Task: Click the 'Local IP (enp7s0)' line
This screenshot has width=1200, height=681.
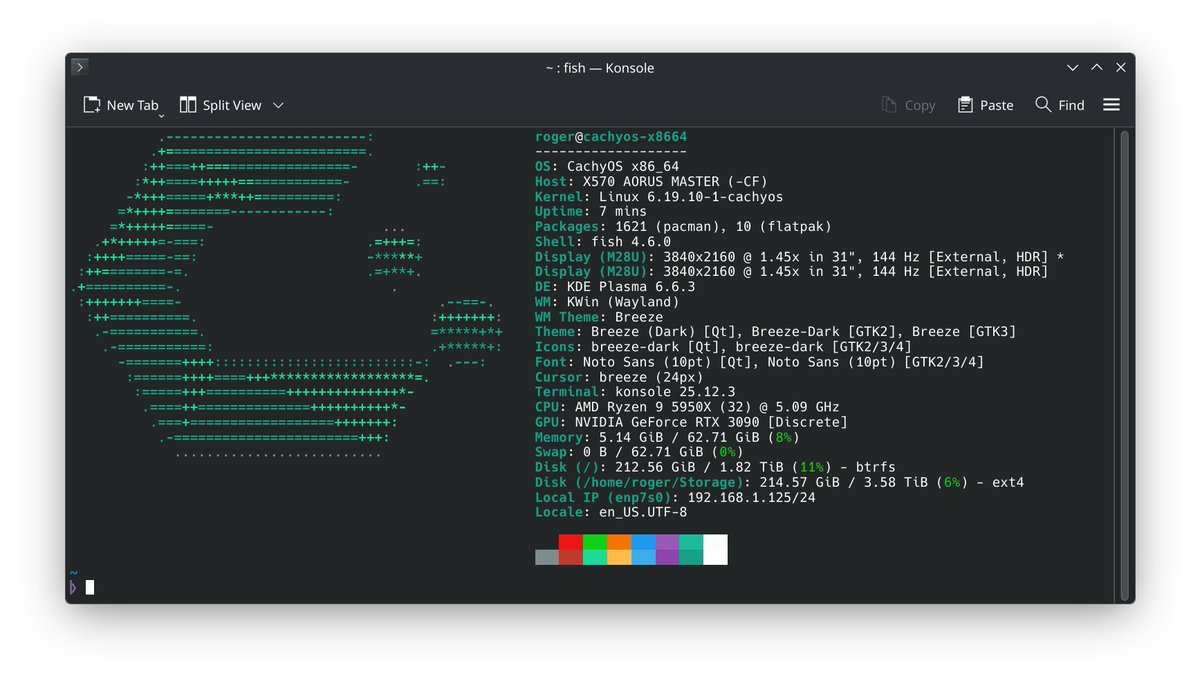Action: [675, 498]
